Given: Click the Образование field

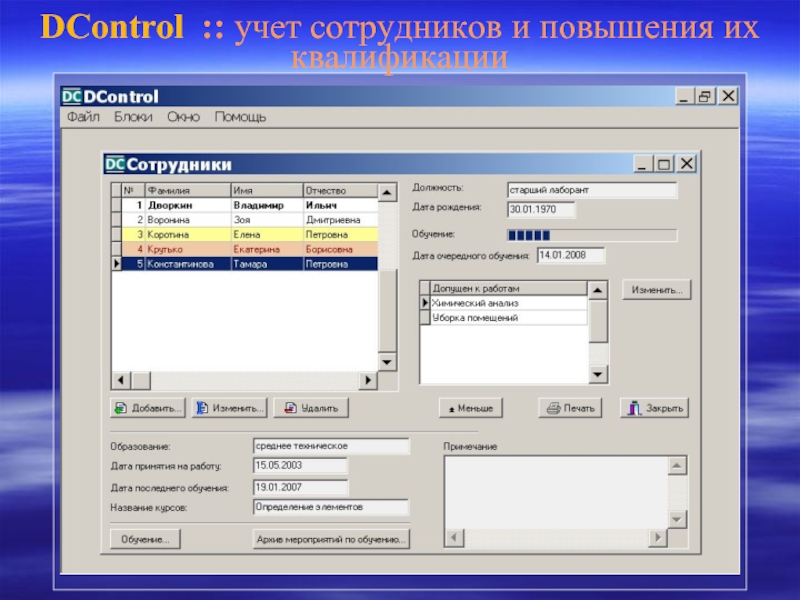Looking at the screenshot, I should point(331,446).
